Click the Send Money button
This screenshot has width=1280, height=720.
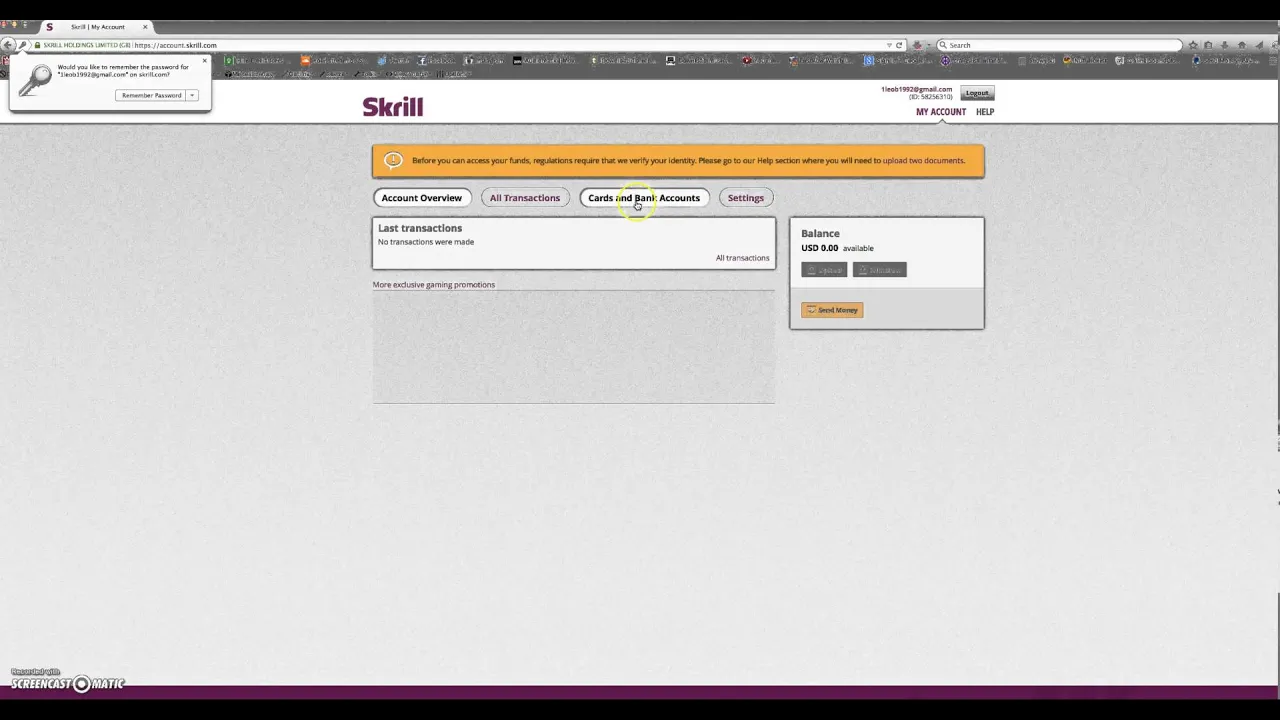[832, 310]
